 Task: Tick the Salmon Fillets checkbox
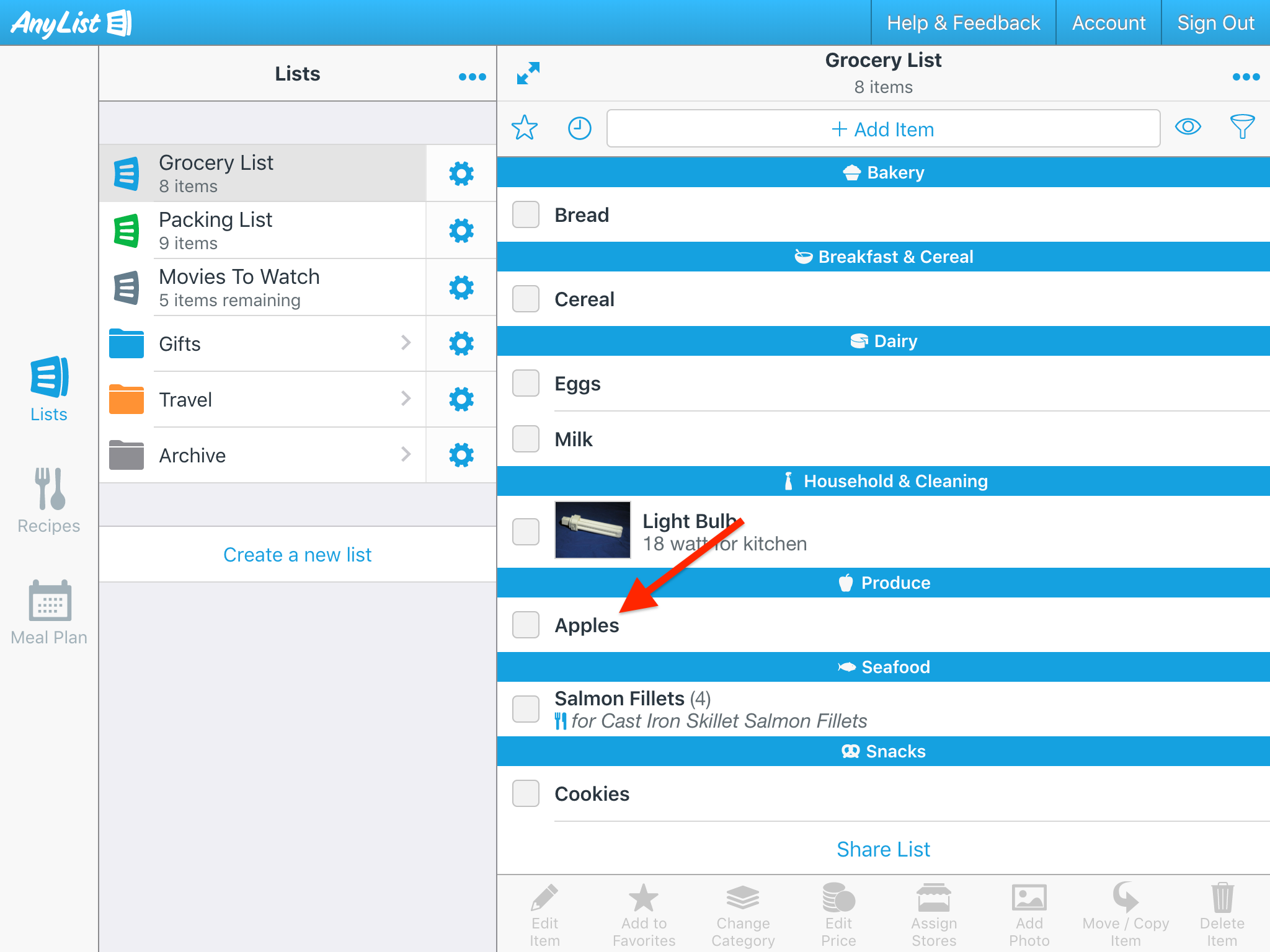pyautogui.click(x=526, y=709)
